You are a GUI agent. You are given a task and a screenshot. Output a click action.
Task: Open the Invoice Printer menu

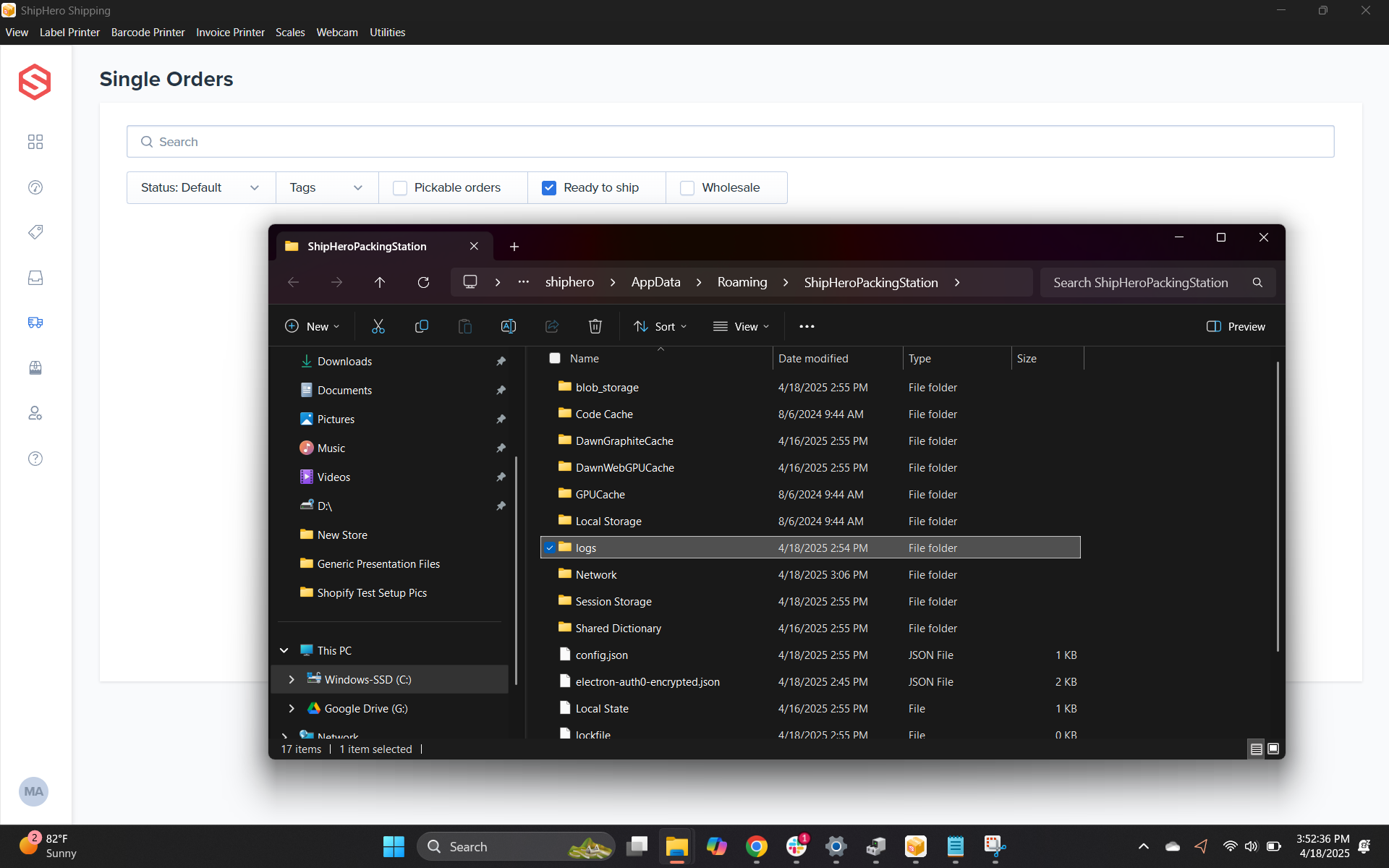click(x=230, y=33)
